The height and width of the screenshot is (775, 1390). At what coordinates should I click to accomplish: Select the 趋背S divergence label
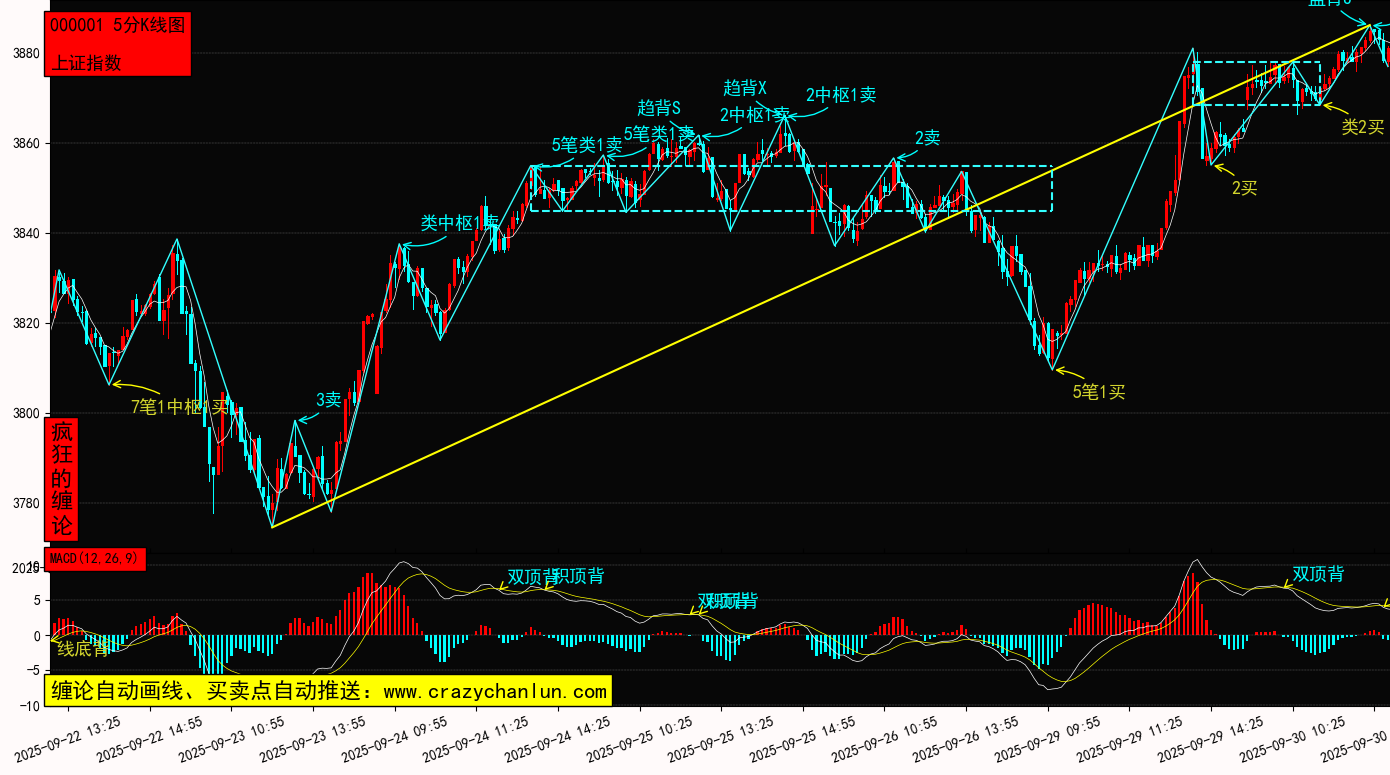658,108
